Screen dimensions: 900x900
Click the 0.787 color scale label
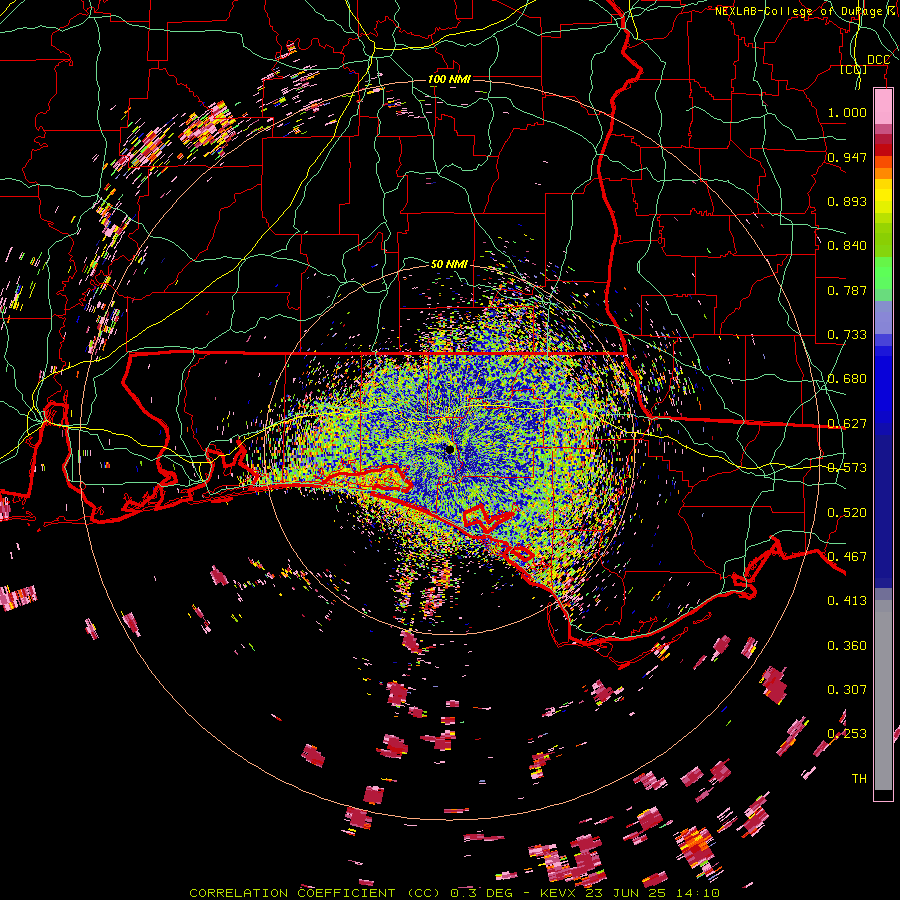847,290
